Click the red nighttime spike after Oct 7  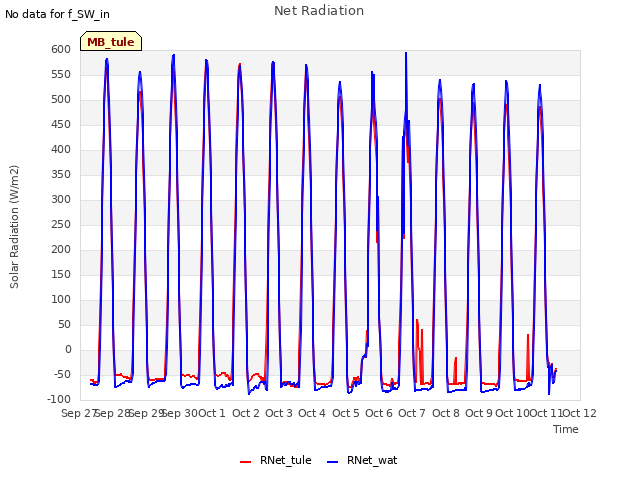click(x=417, y=320)
